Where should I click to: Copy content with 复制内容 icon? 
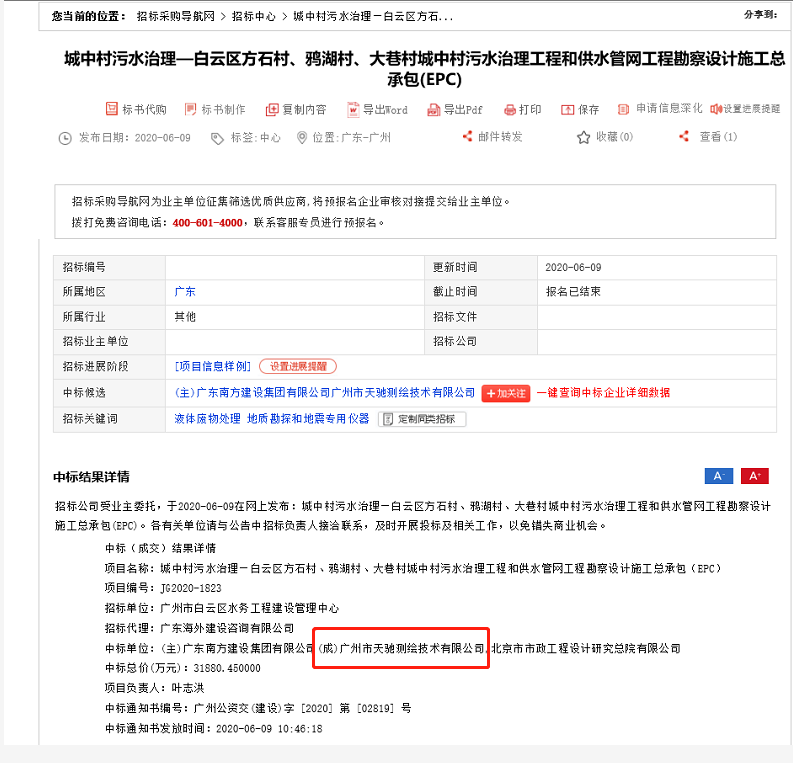[x=272, y=109]
